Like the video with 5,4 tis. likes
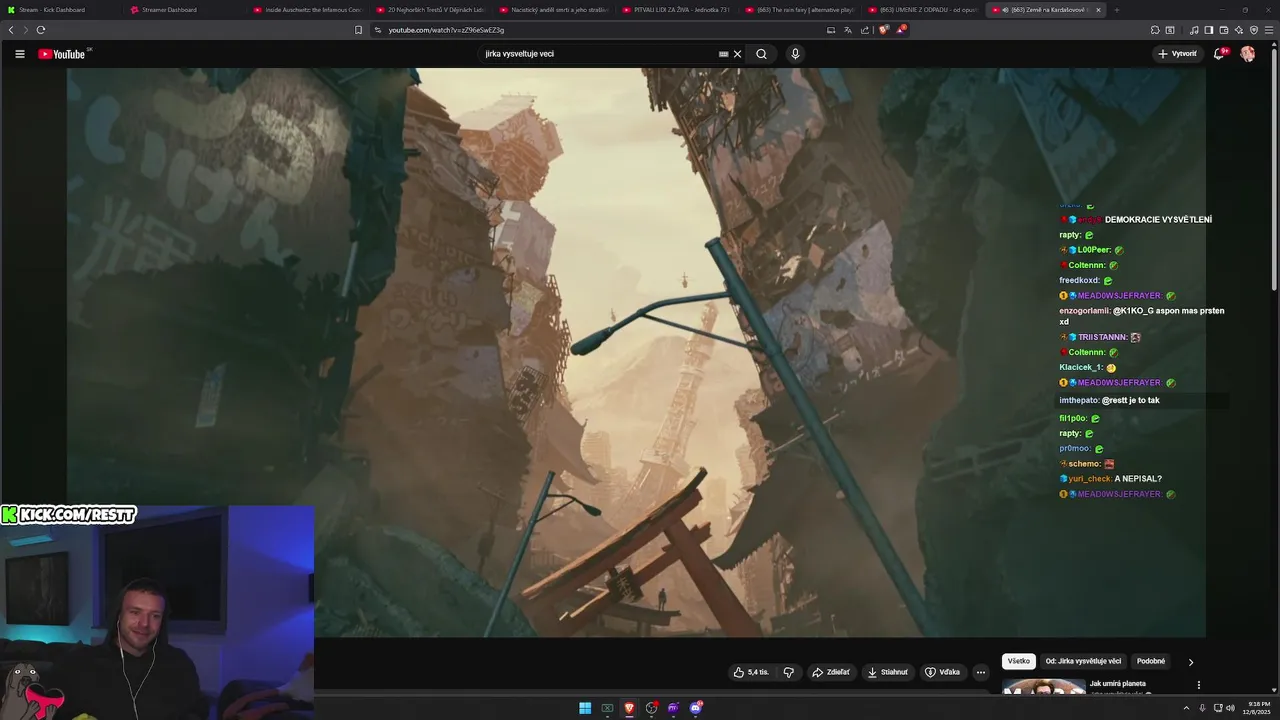 pyautogui.click(x=751, y=672)
